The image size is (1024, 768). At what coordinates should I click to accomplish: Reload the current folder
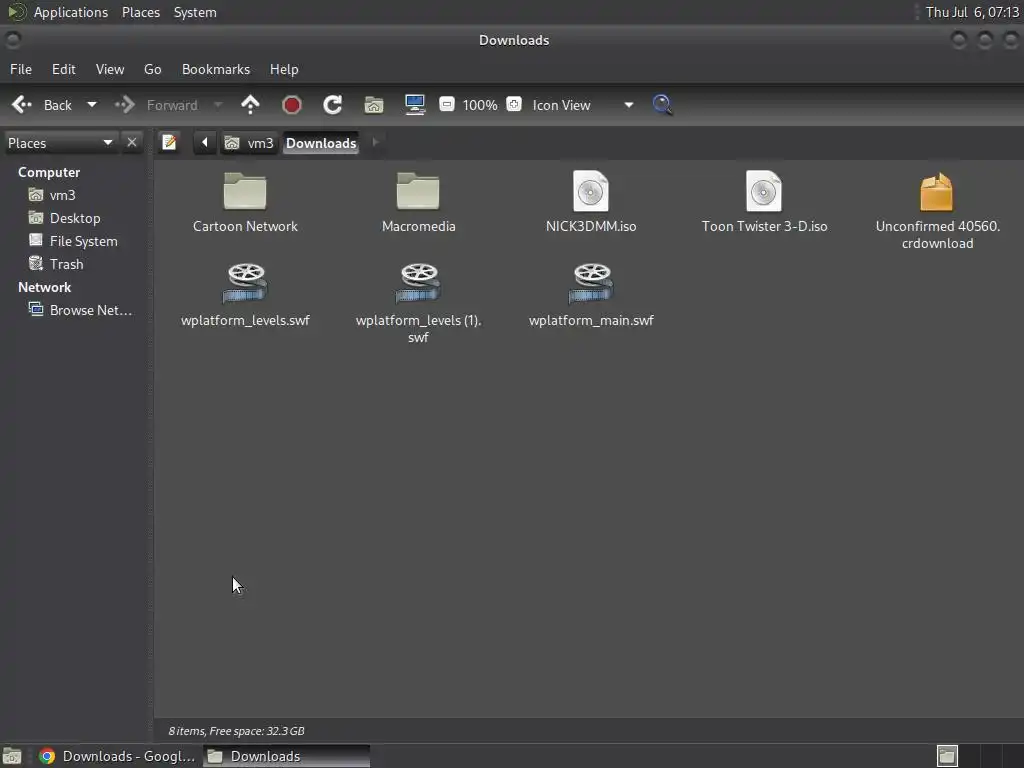pyautogui.click(x=332, y=104)
